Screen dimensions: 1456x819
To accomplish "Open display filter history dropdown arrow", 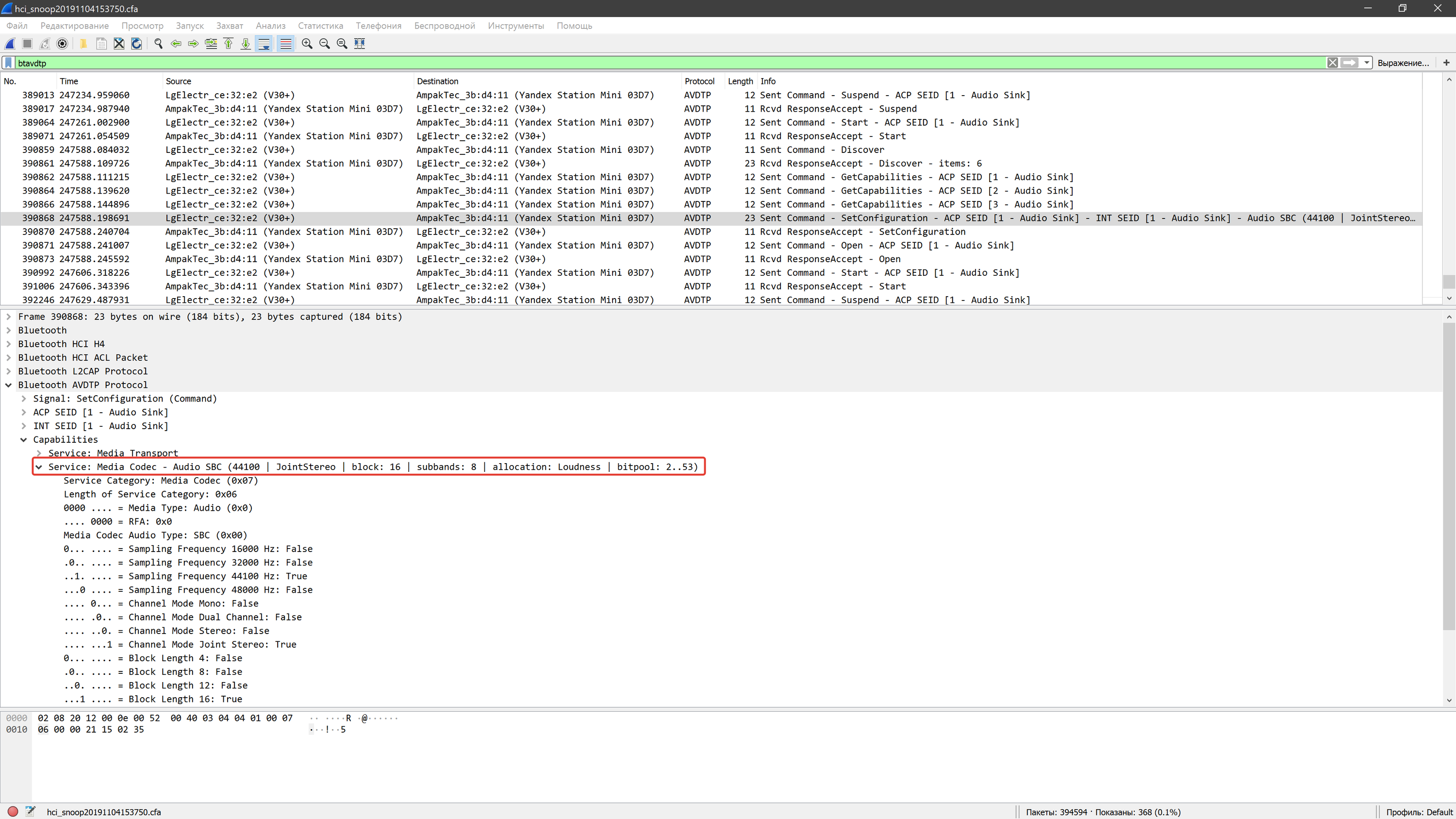I will tap(1367, 63).
